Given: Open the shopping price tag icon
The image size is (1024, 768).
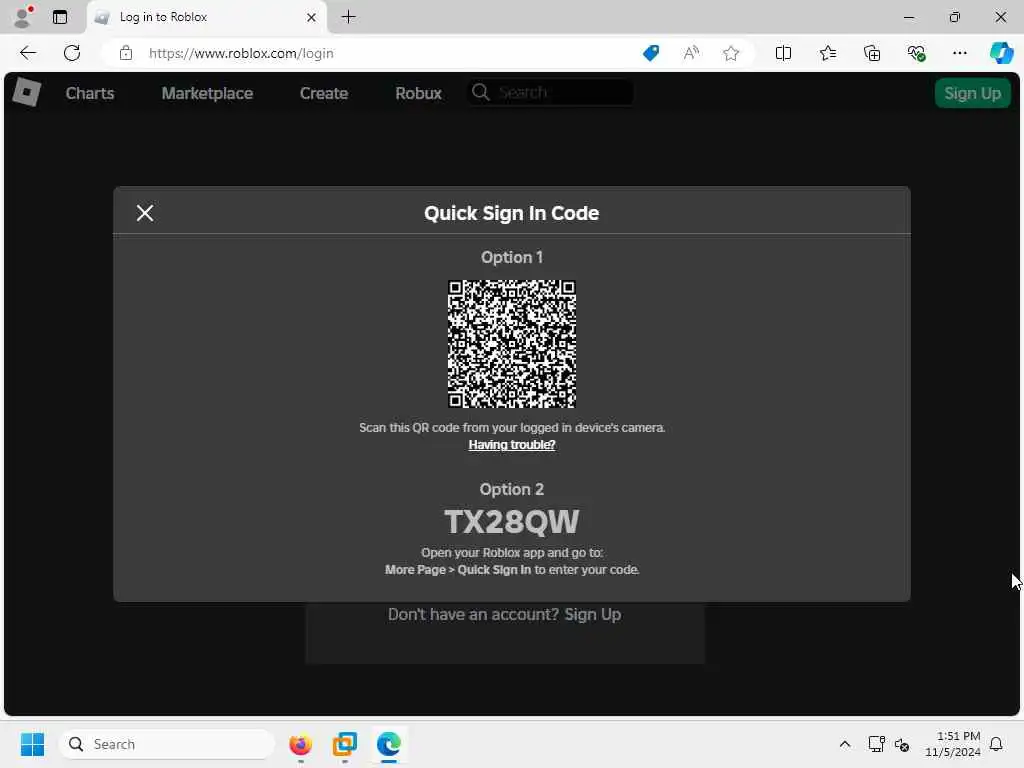Looking at the screenshot, I should pos(650,53).
